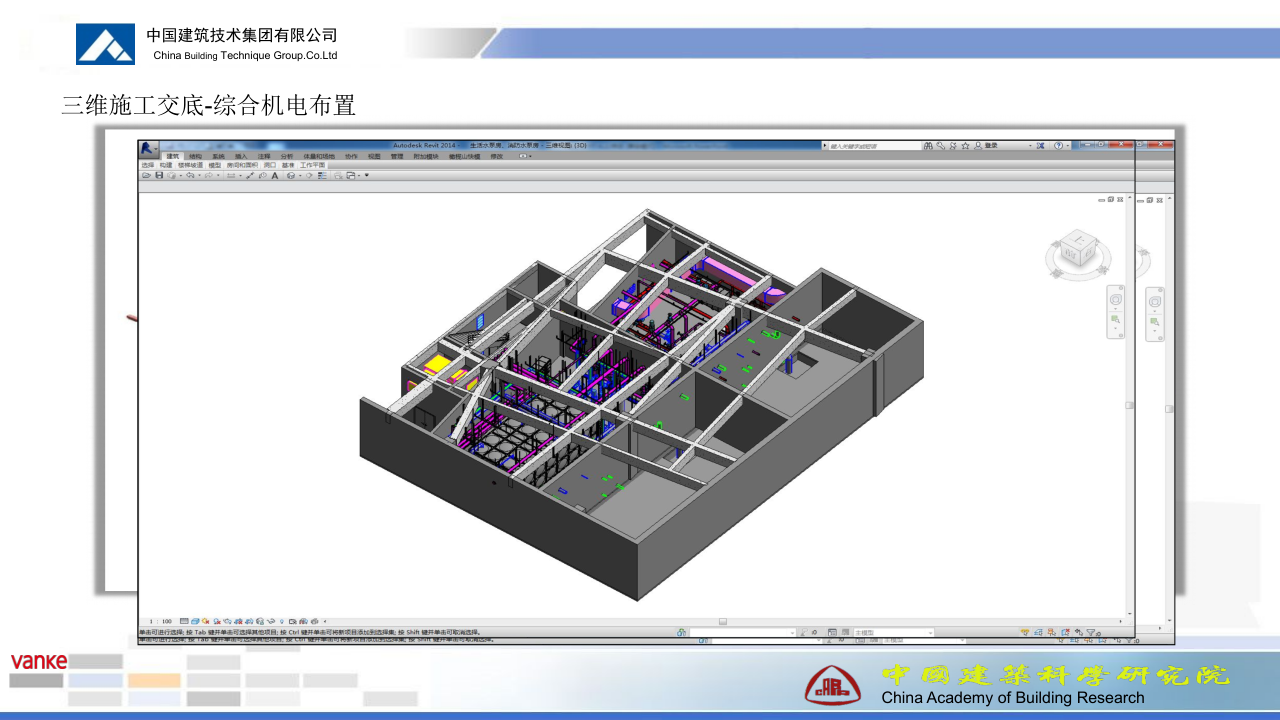
Task: Click the 工作平面 ribbon panel label
Action: point(312,165)
